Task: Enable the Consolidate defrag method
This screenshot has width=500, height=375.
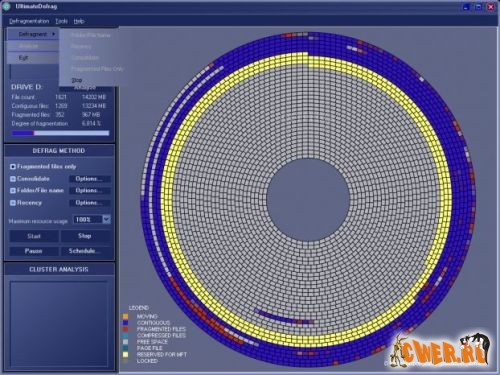Action: (x=13, y=179)
